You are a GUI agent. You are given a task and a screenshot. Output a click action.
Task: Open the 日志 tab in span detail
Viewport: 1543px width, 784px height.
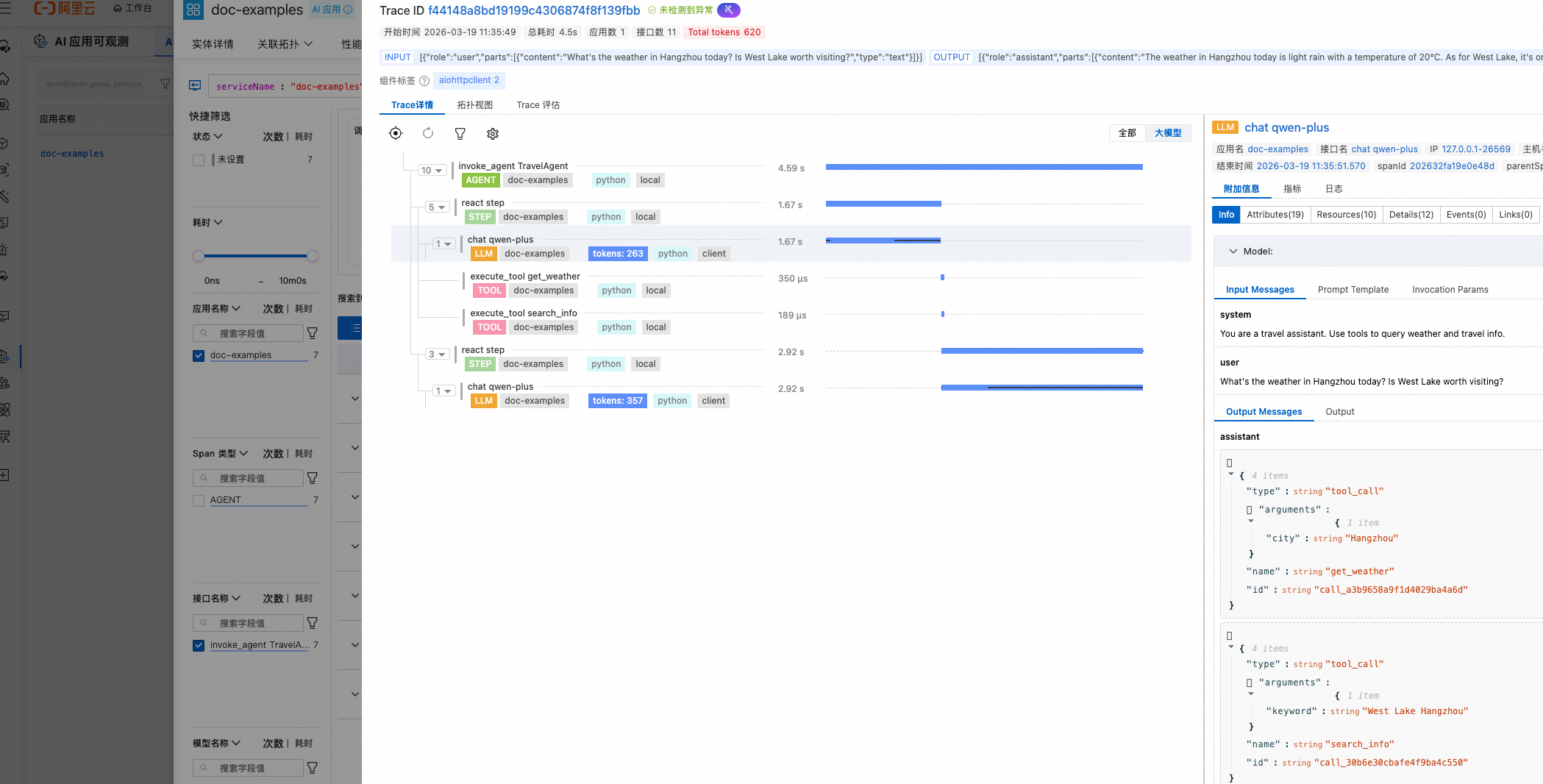point(1334,189)
